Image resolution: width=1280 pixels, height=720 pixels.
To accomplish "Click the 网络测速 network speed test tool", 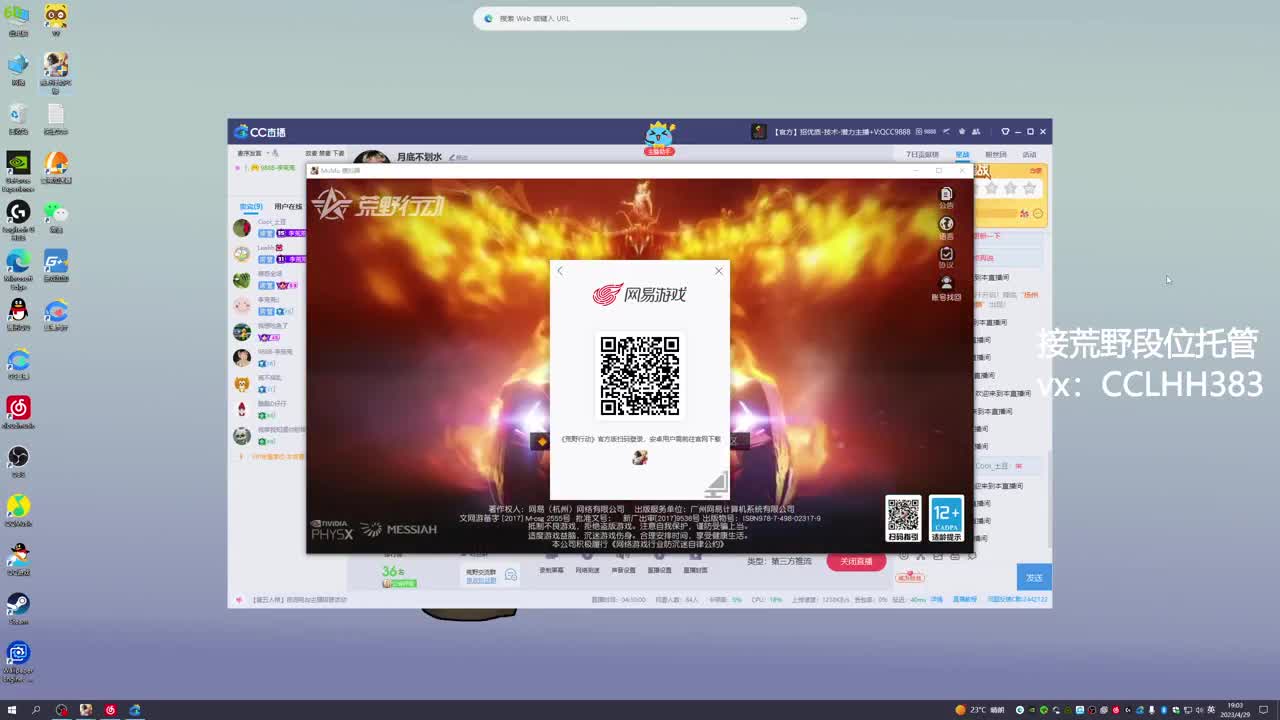I will click(587, 570).
